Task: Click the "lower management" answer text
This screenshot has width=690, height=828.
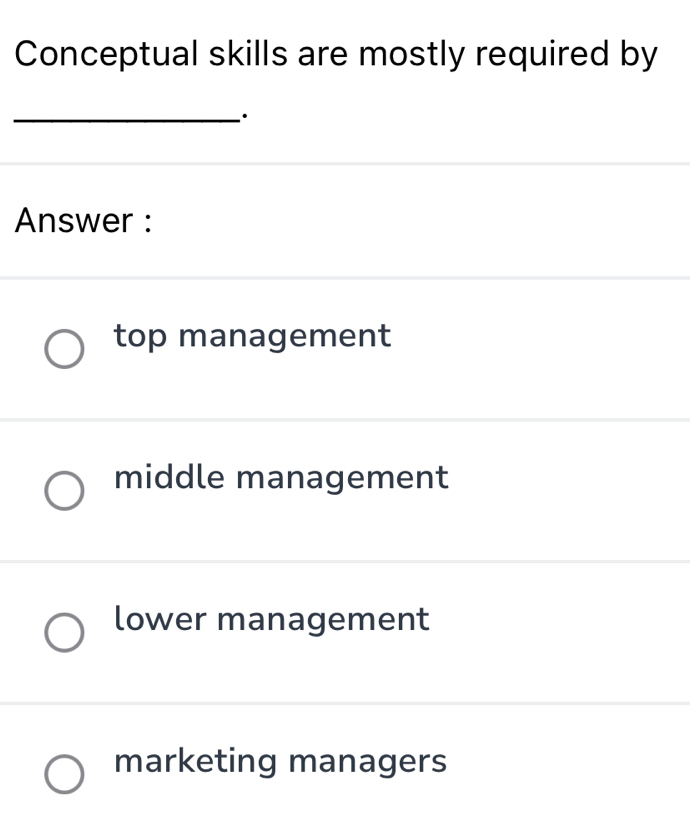Action: point(272,619)
